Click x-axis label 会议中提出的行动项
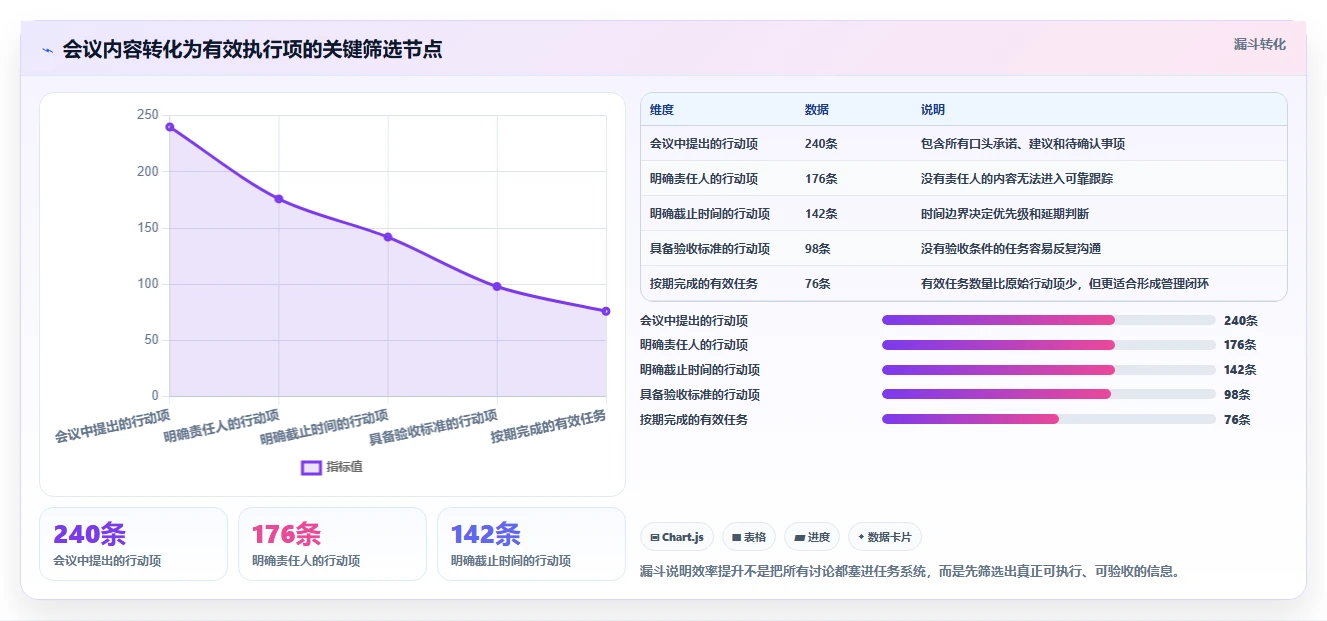Image resolution: width=1327 pixels, height=621 pixels. click(113, 425)
